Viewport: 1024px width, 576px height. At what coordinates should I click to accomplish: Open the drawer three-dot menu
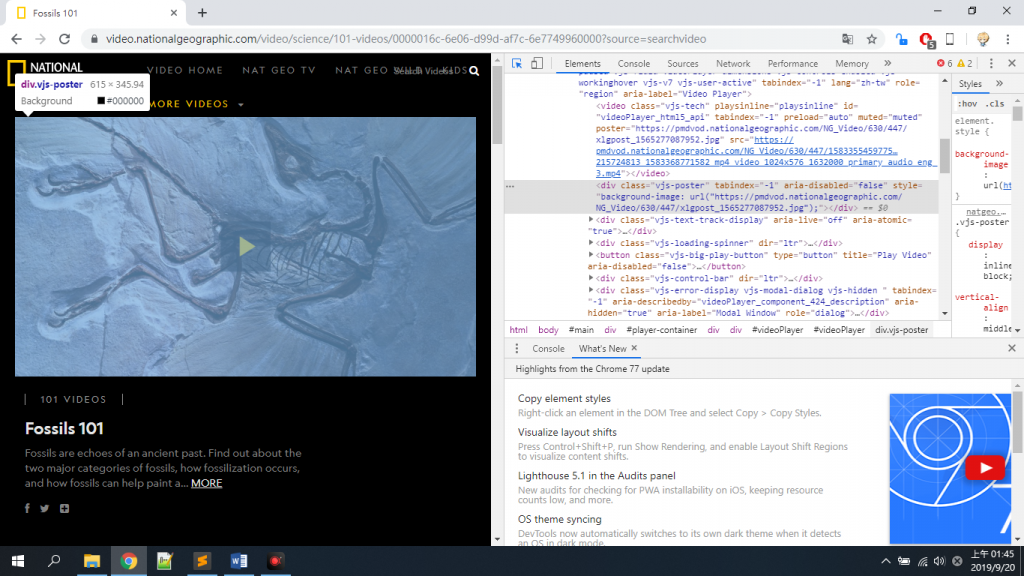tap(517, 348)
